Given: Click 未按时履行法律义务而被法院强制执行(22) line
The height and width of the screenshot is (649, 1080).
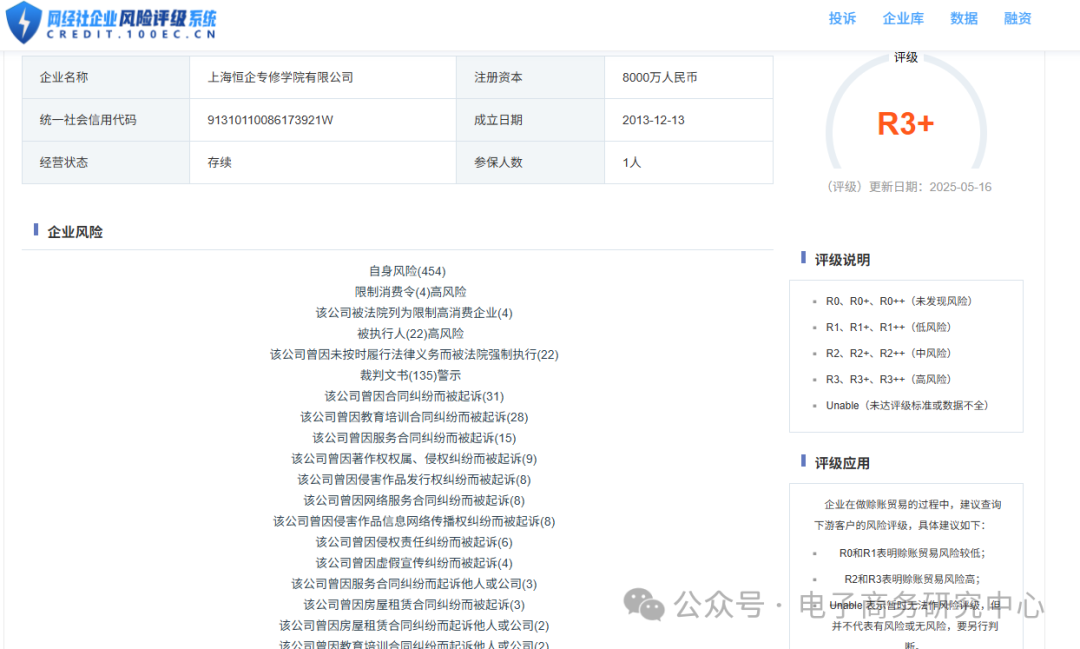Looking at the screenshot, I should tap(414, 355).
